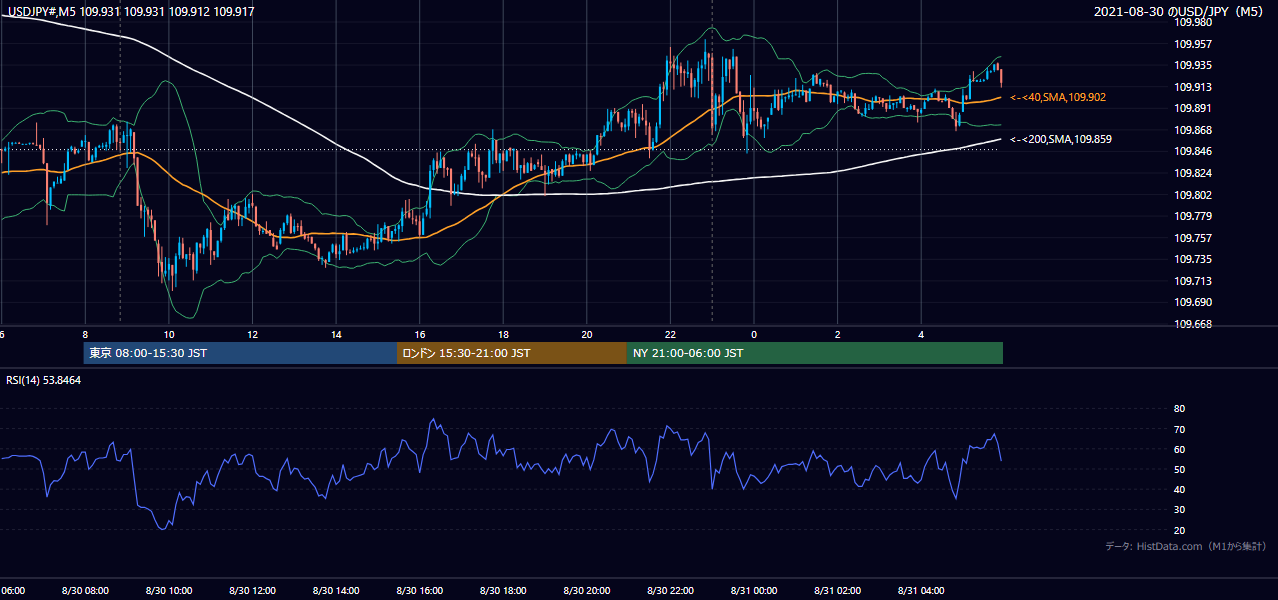This screenshot has height=600, width=1278.
Task: Select the NY 21:00-06:00 JST session bar
Action: tap(815, 353)
